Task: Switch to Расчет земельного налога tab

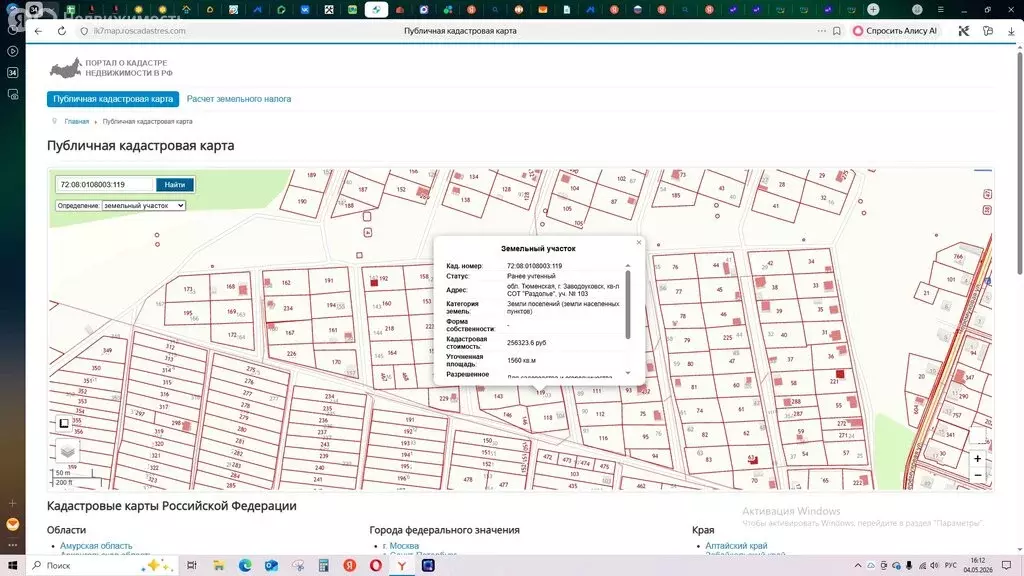Action: coord(239,99)
